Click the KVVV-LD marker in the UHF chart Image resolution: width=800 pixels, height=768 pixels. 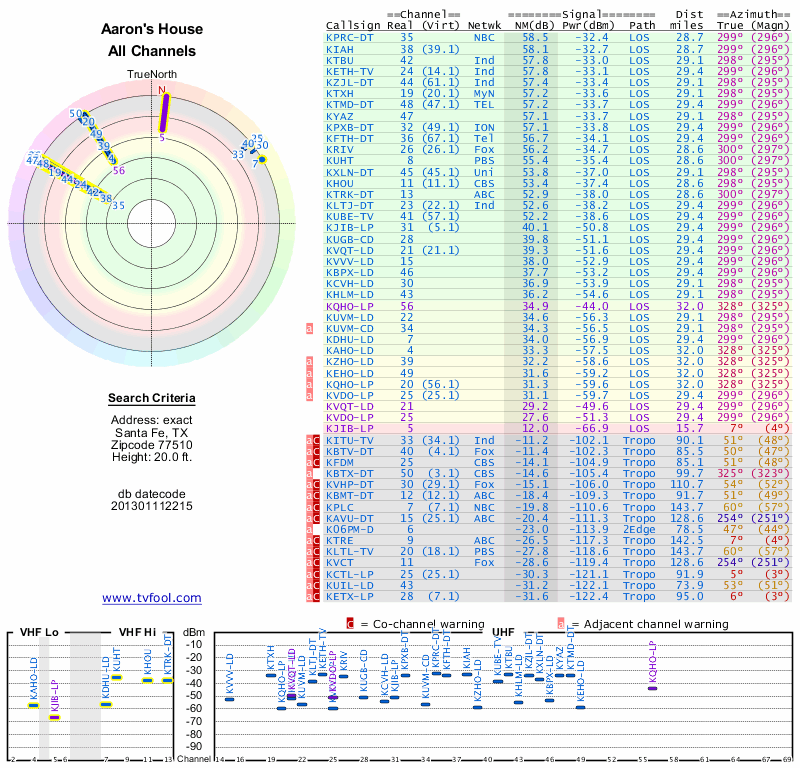pyautogui.click(x=230, y=699)
